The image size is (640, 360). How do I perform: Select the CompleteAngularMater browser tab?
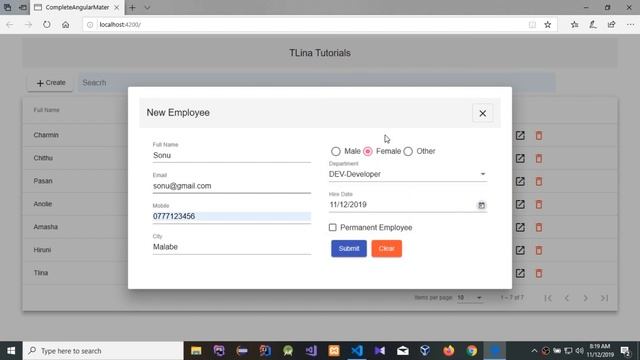(77, 7)
